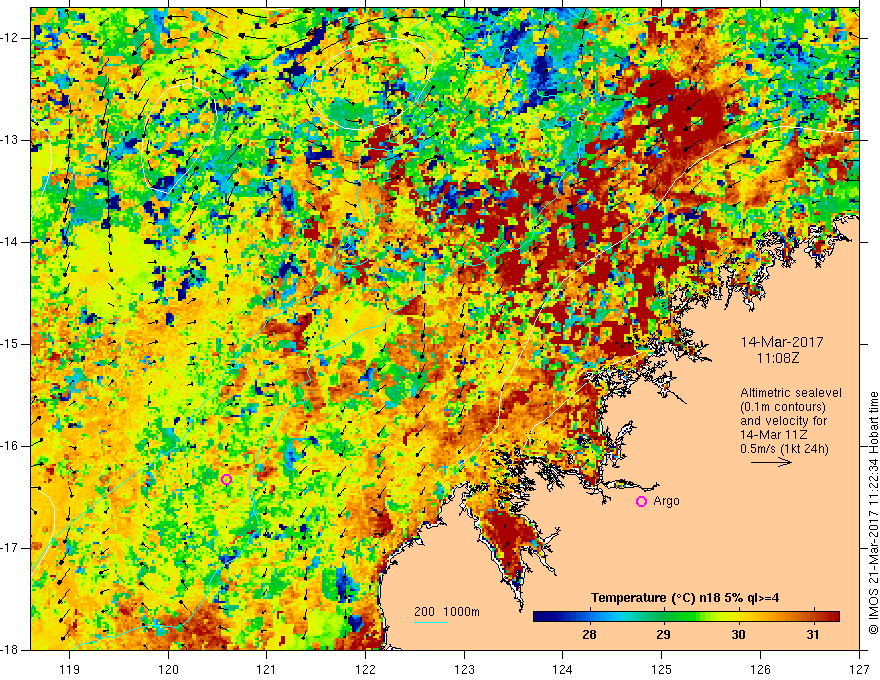Click the date text '14-Mar-2017'
This screenshot has height=680, width=880.
point(782,342)
